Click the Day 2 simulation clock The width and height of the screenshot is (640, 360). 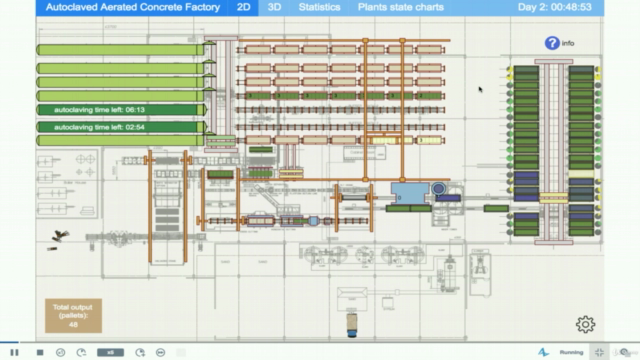coord(554,7)
